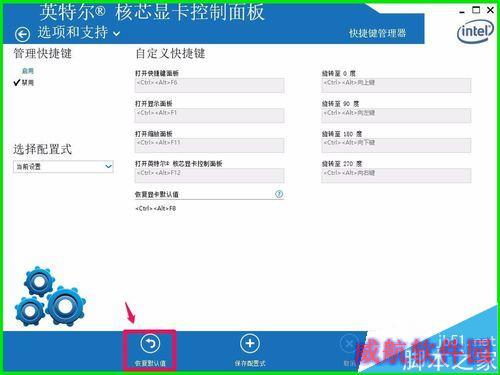Click the Intel logo

tap(476, 31)
